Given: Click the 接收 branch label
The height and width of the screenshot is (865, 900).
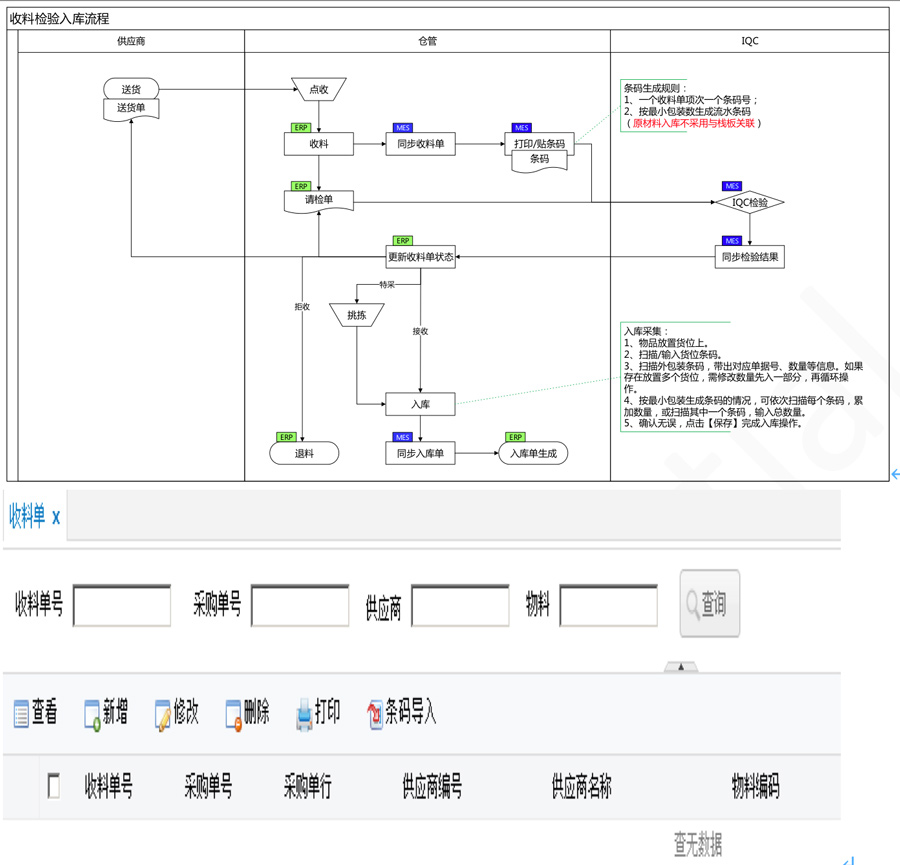Looking at the screenshot, I should pos(420,331).
